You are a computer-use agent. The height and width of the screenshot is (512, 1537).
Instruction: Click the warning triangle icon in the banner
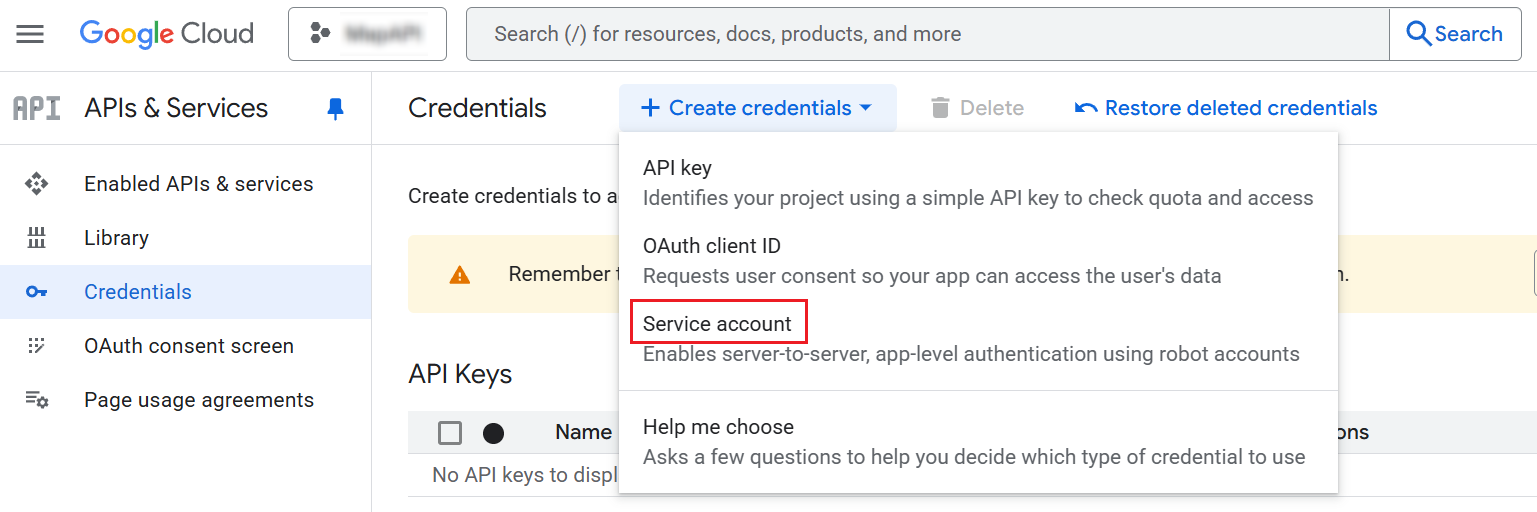[460, 275]
